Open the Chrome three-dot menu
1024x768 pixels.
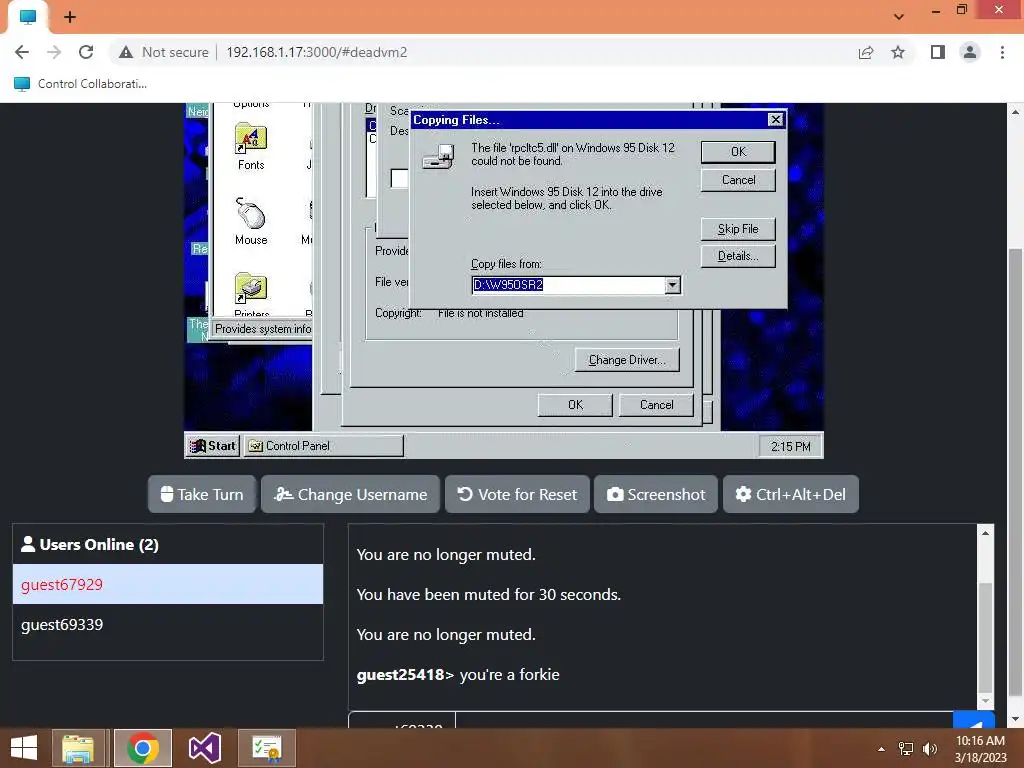coord(1002,52)
